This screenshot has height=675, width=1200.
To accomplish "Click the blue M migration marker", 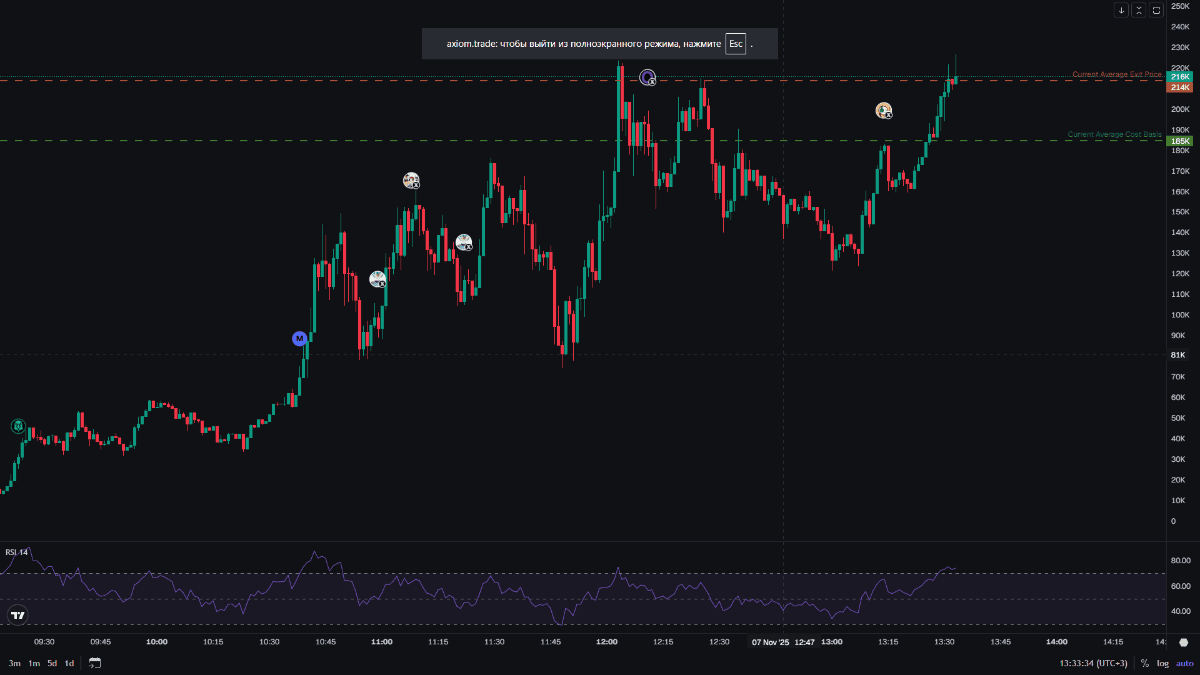I will [299, 338].
